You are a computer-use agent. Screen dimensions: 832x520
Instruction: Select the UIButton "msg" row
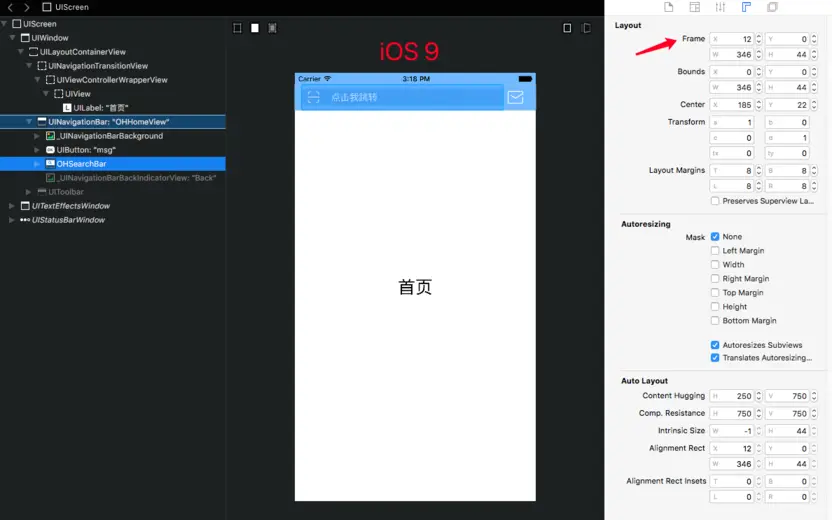coord(112,150)
